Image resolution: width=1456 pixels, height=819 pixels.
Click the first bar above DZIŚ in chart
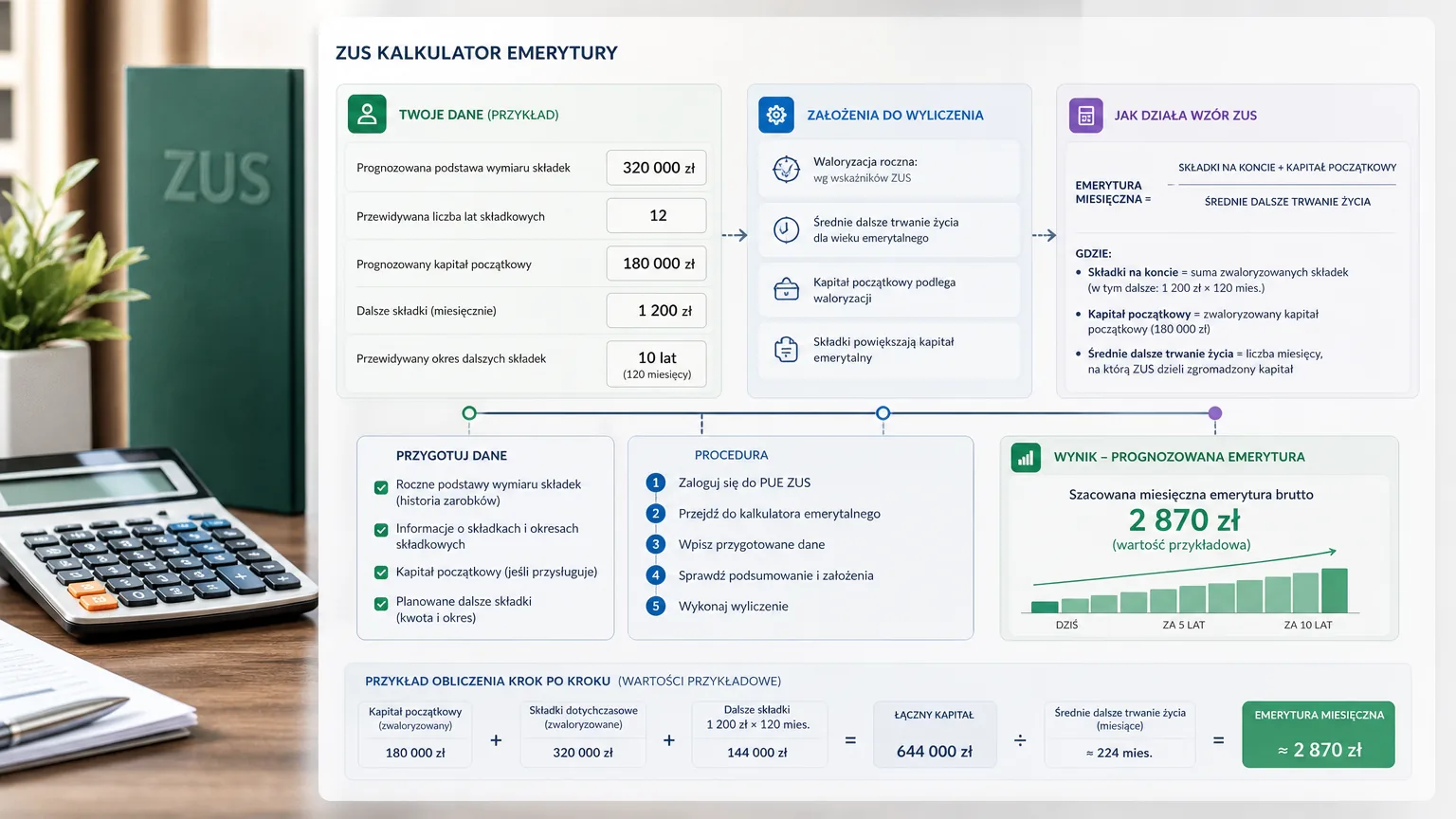click(1045, 607)
